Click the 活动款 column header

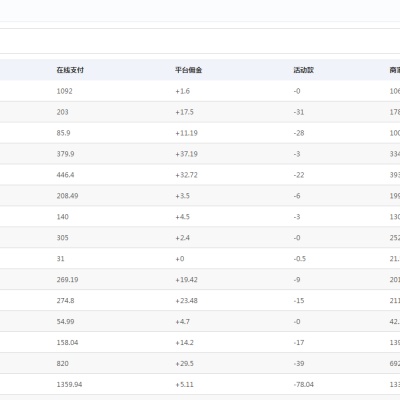coord(304,70)
